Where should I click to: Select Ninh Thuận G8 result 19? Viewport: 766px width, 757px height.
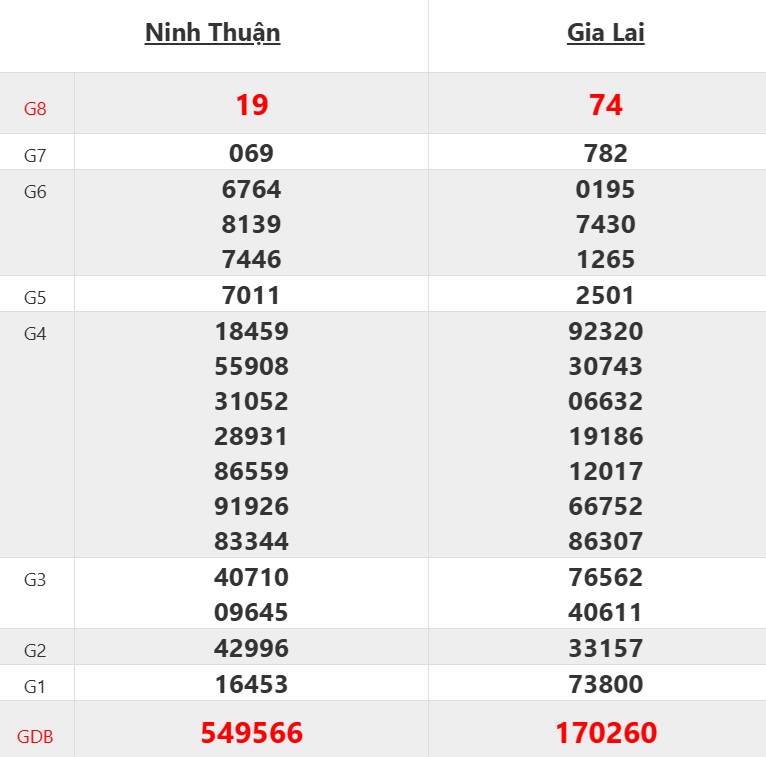click(x=252, y=105)
